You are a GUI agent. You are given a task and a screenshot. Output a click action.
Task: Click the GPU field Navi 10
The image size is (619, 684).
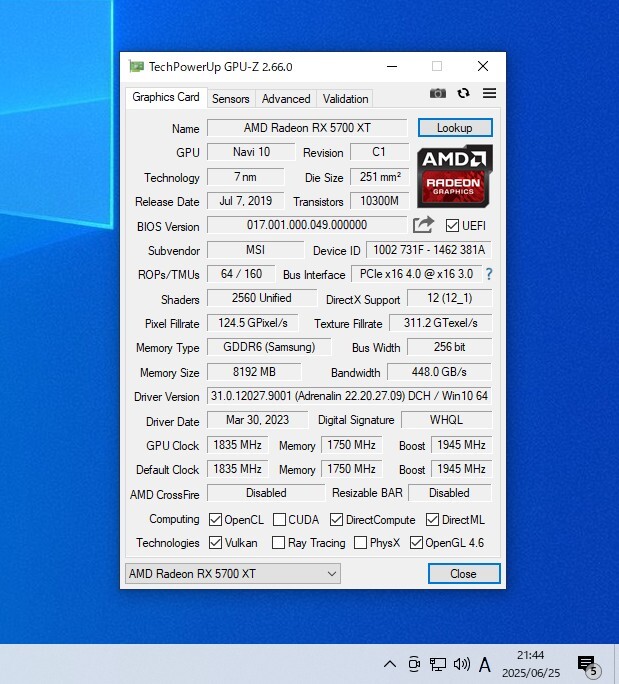[x=251, y=152]
